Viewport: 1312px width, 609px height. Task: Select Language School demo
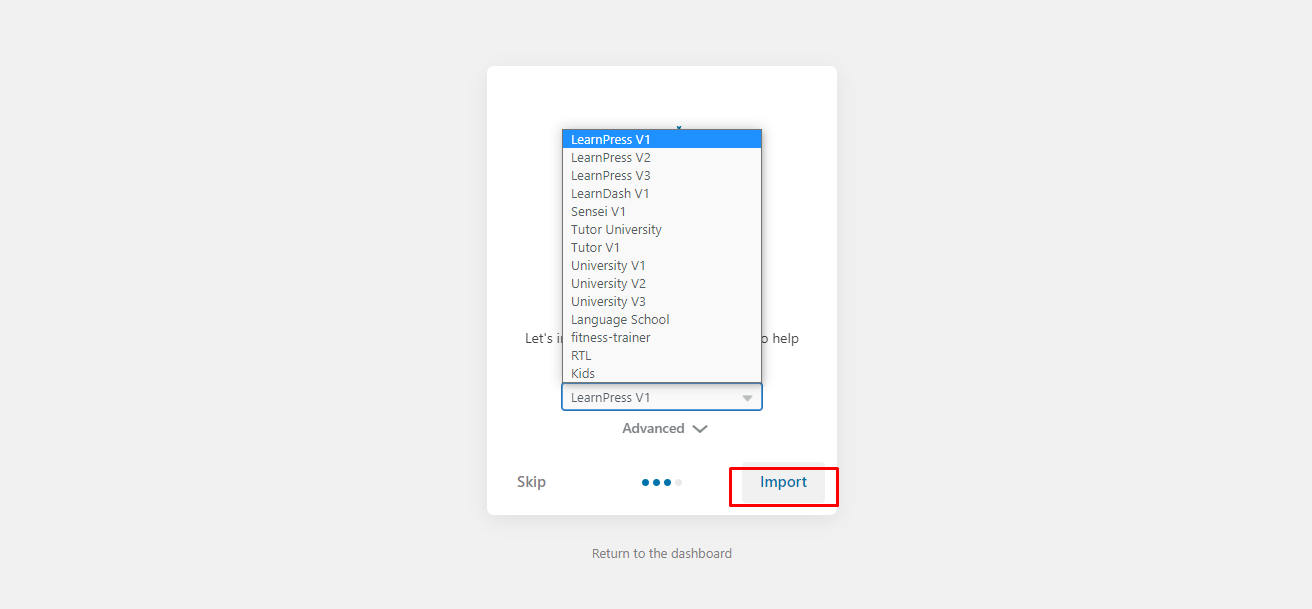[x=661, y=320]
